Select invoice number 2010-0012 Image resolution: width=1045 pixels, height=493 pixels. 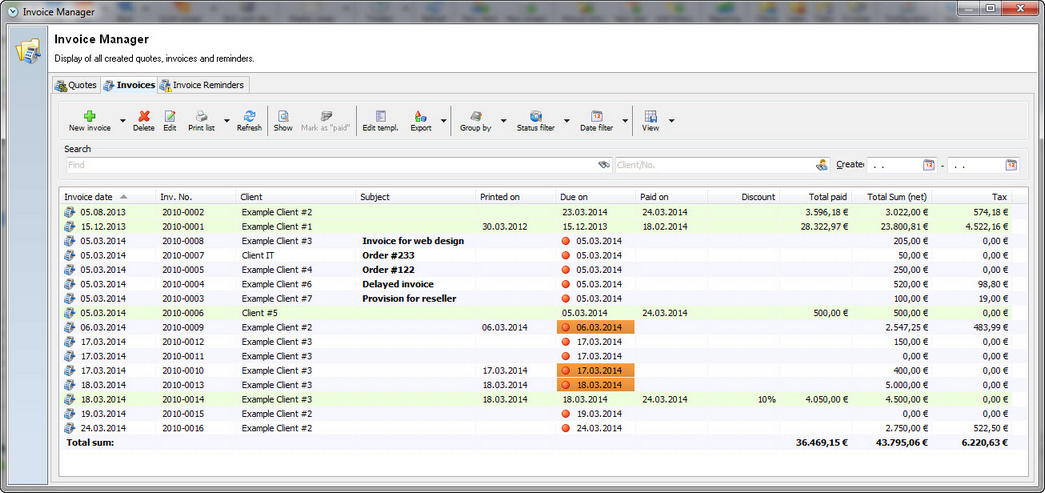[183, 342]
